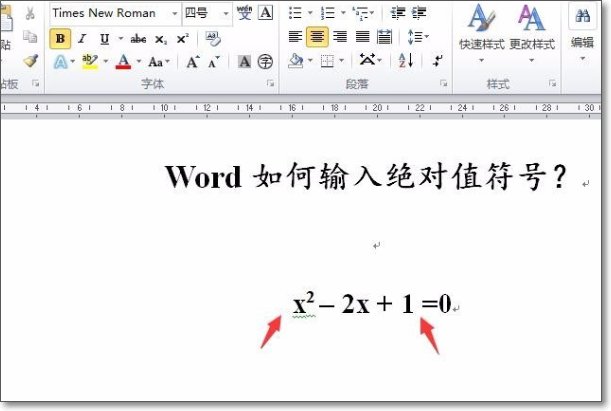611x411 pixels.
Task: Click Multilevel List icon
Action: point(360,13)
